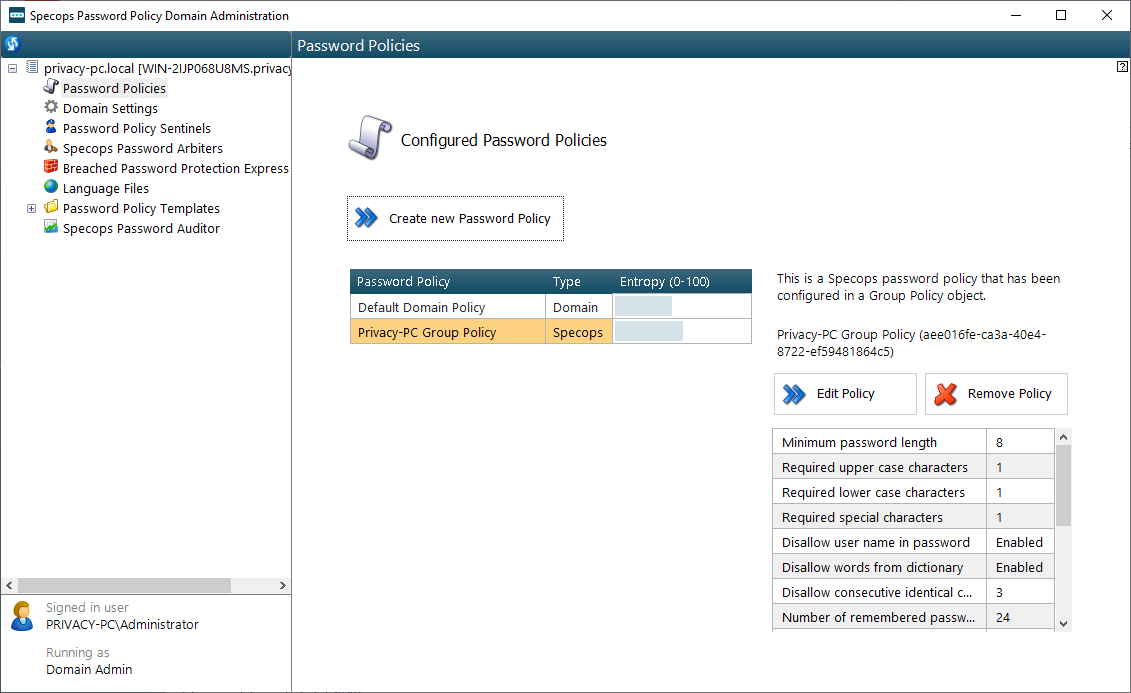Click Required special characters row

coord(913,517)
